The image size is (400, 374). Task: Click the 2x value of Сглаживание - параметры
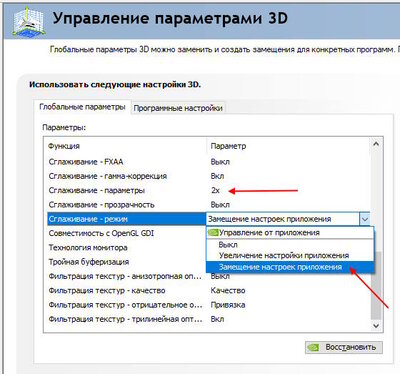pos(215,191)
